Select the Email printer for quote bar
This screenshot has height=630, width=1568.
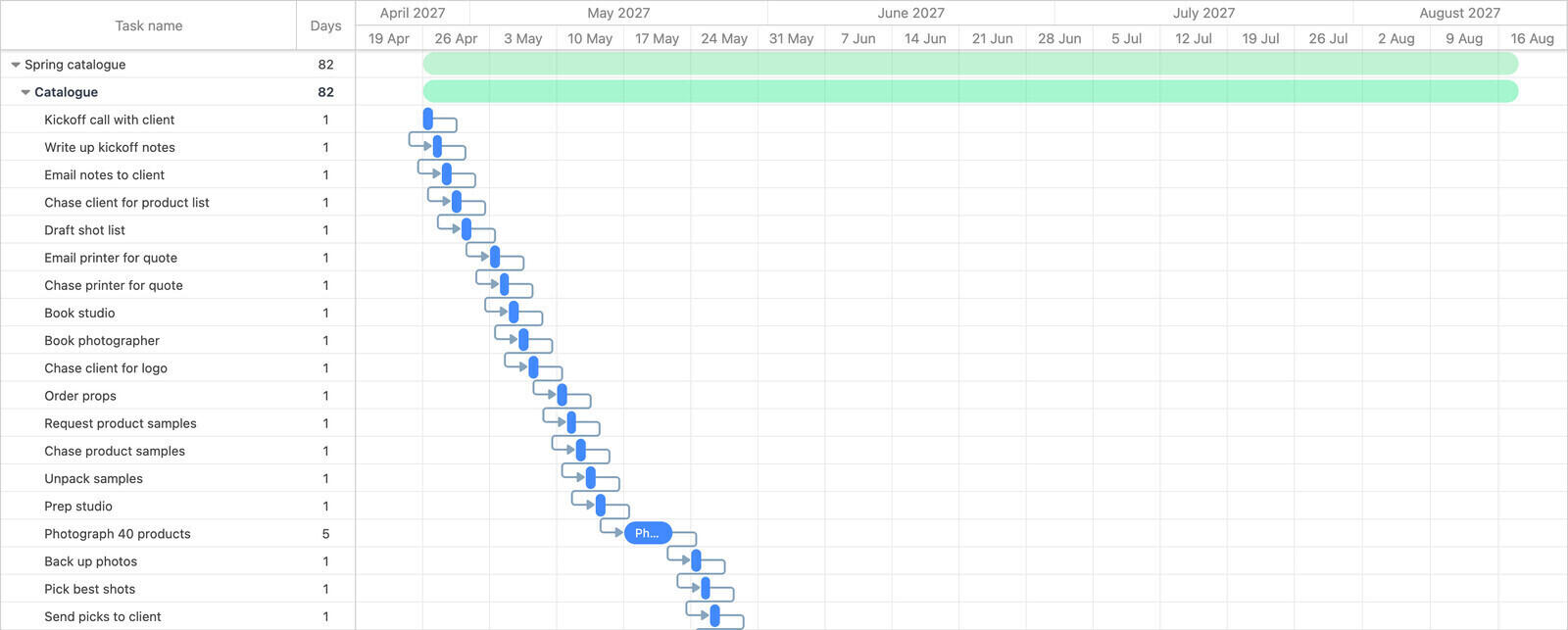[x=495, y=257]
